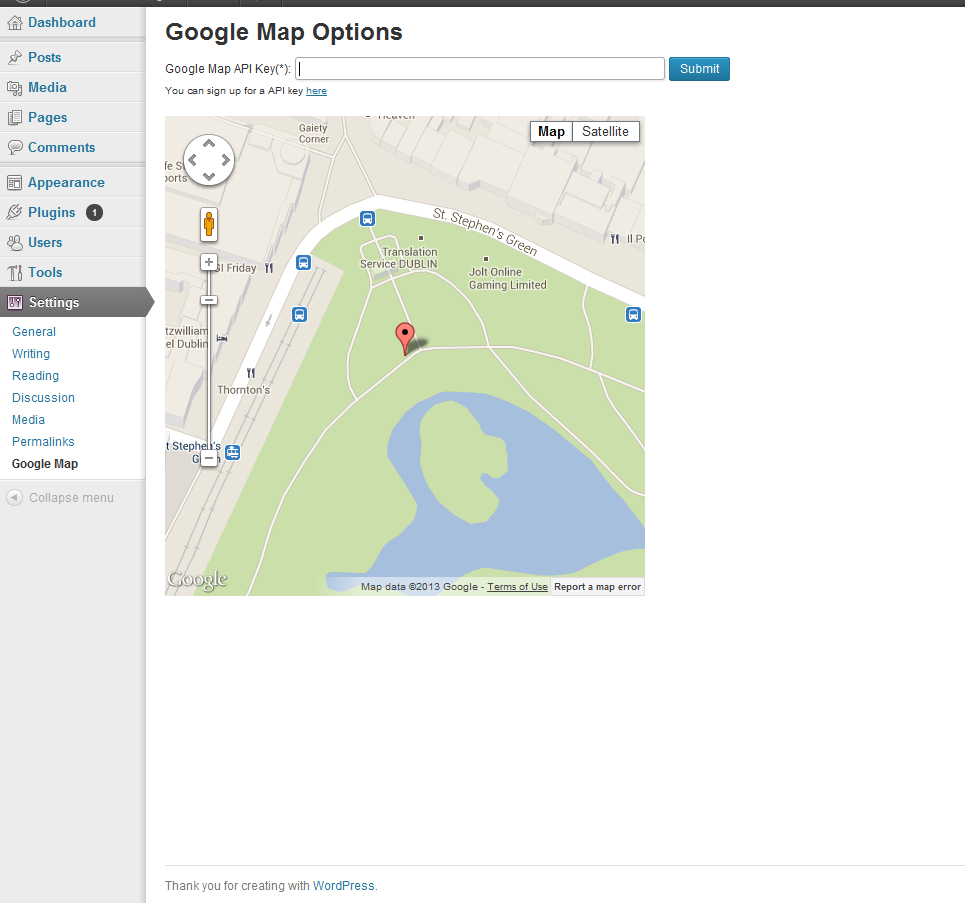Click the zoom slider handle
This screenshot has width=965, height=903.
209,300
